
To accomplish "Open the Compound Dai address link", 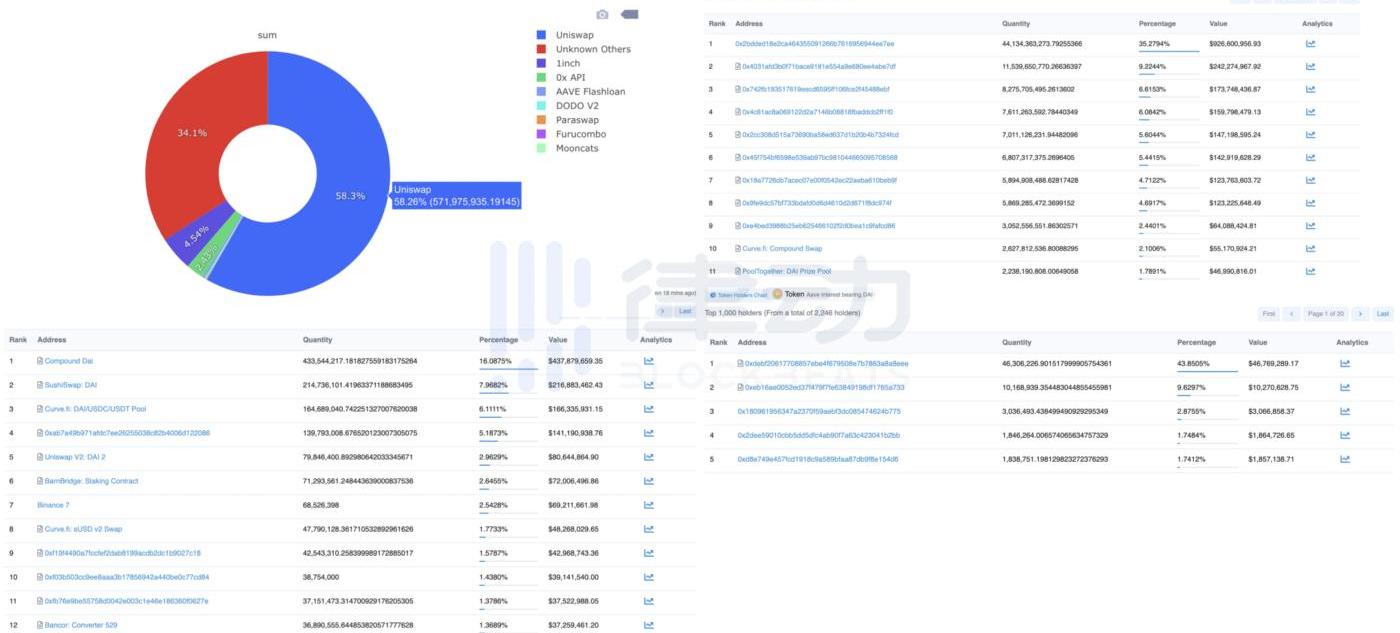I will [68, 361].
